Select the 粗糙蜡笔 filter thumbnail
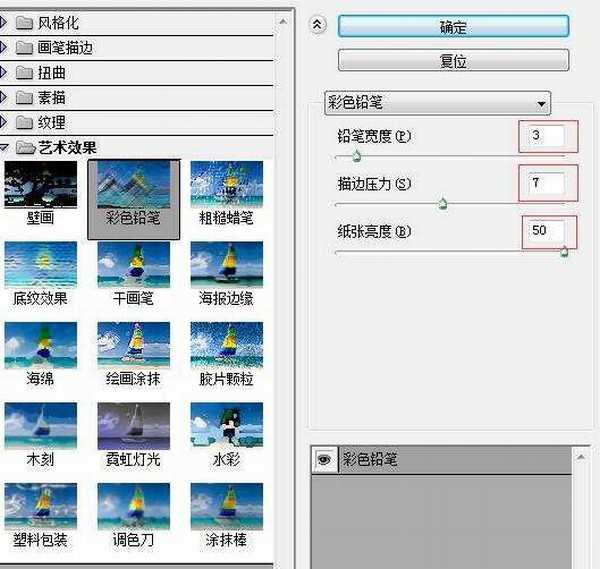Viewport: 600px width, 569px height. [x=227, y=186]
